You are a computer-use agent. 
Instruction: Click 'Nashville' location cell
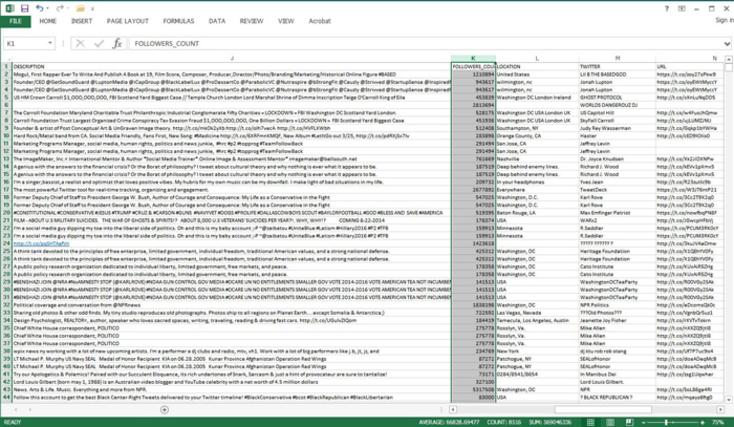[537, 159]
